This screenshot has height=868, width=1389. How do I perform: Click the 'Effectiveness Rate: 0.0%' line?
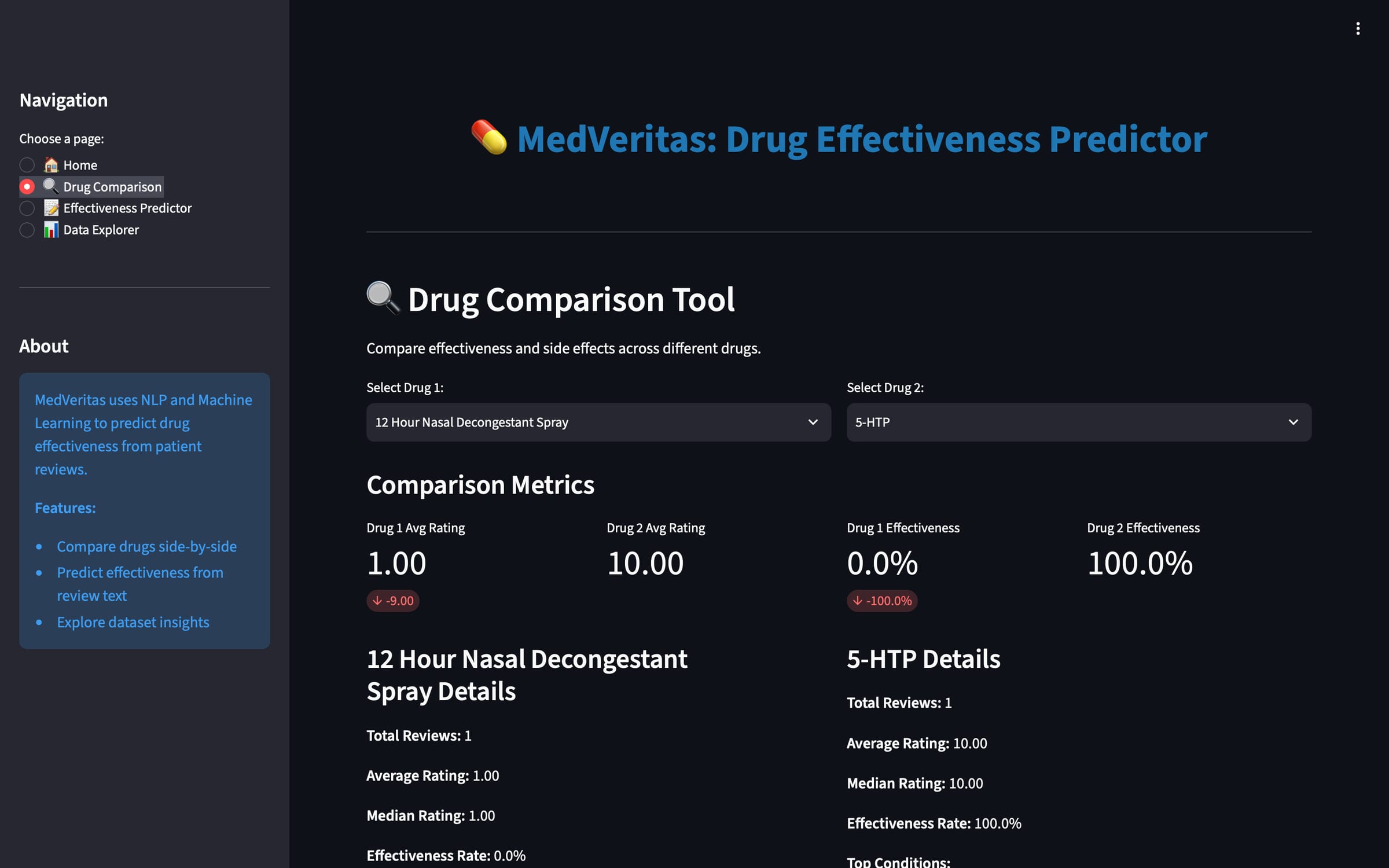coord(446,855)
